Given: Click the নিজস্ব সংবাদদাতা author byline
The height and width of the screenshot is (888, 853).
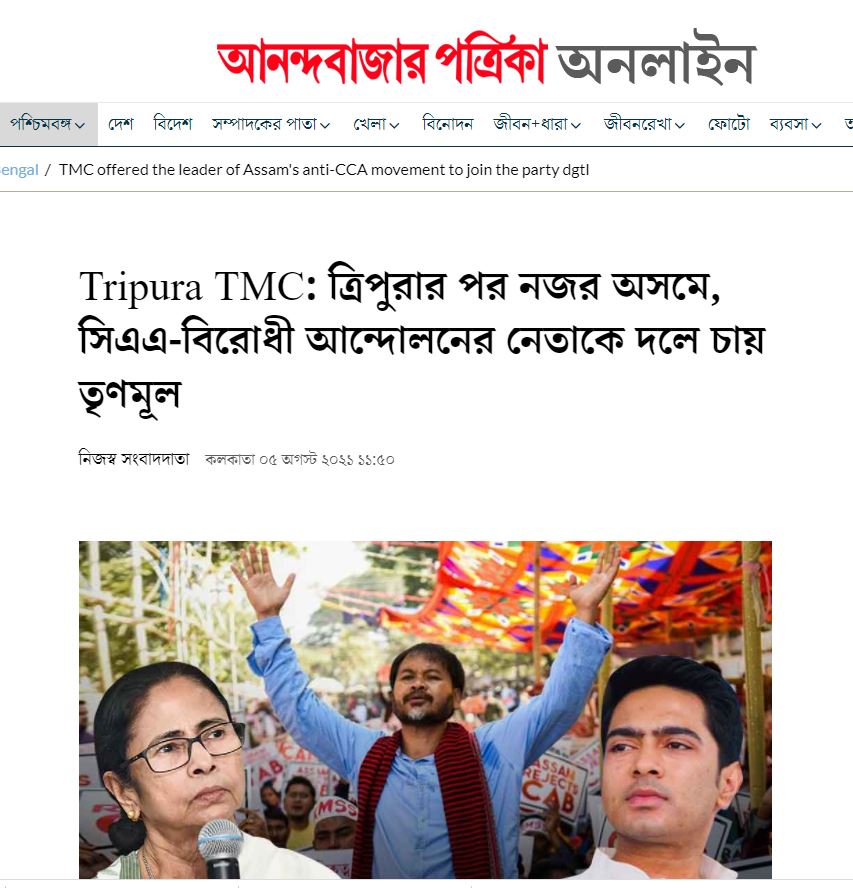Looking at the screenshot, I should coord(134,459).
